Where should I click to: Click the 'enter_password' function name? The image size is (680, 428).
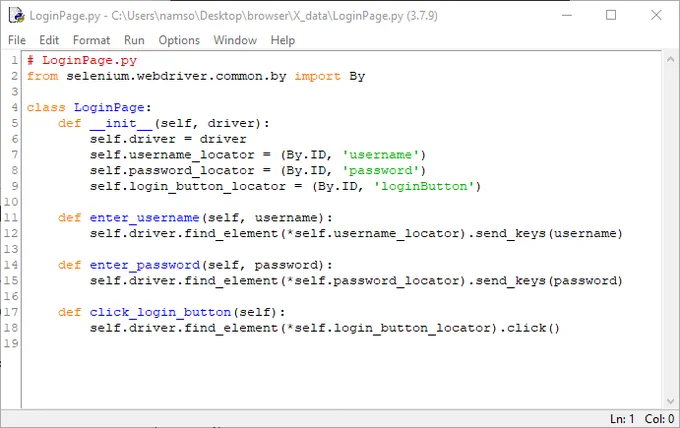click(144, 265)
